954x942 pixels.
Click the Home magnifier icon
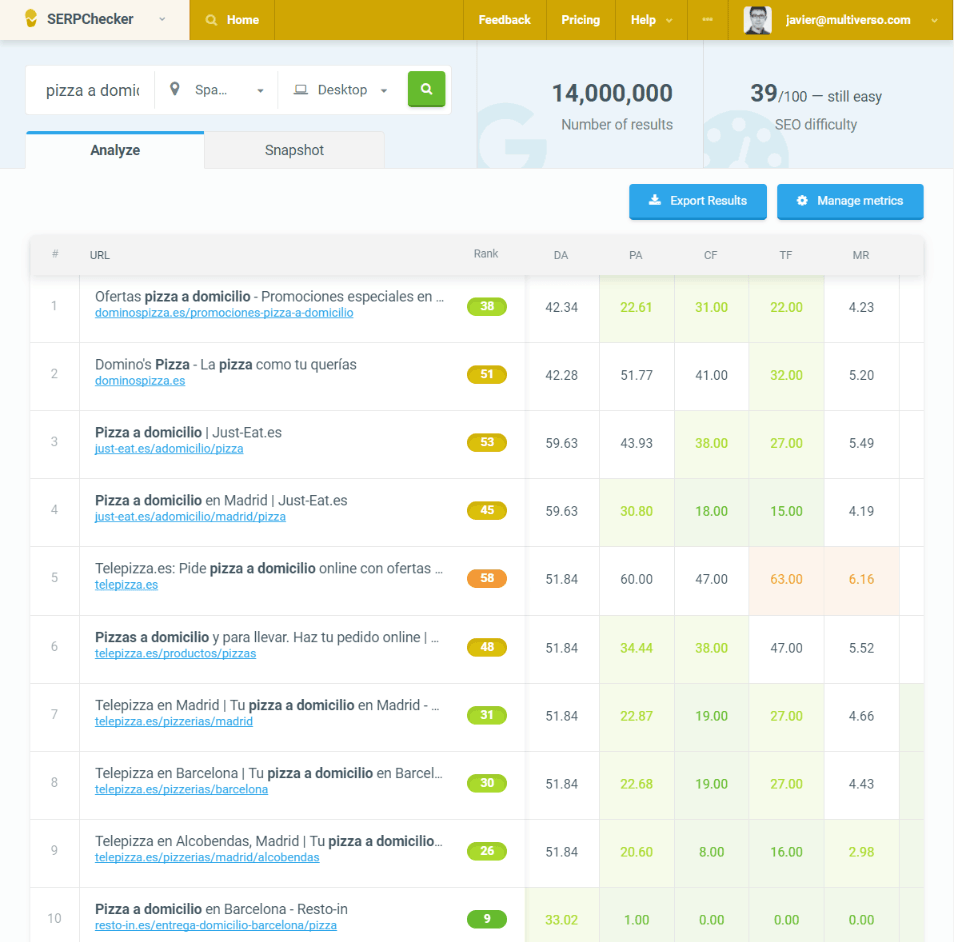tap(209, 19)
